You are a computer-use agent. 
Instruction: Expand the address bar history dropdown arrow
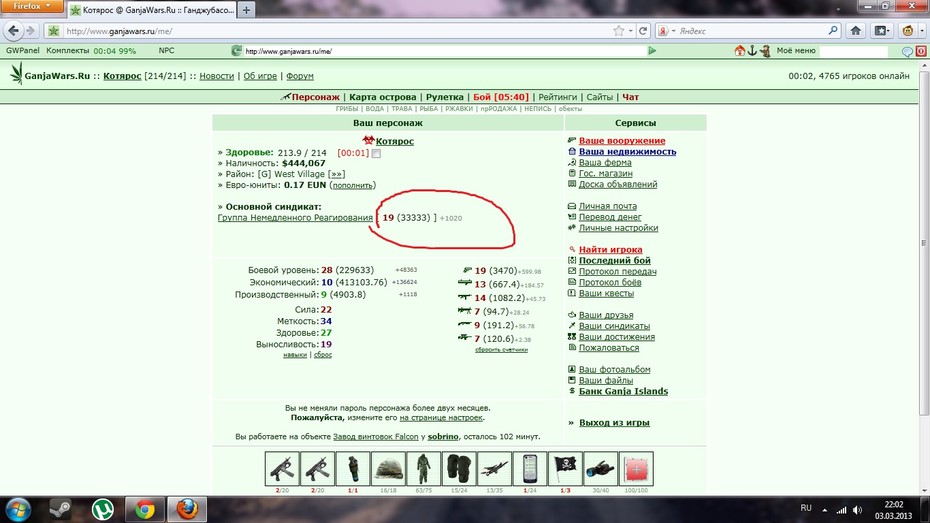tap(630, 31)
